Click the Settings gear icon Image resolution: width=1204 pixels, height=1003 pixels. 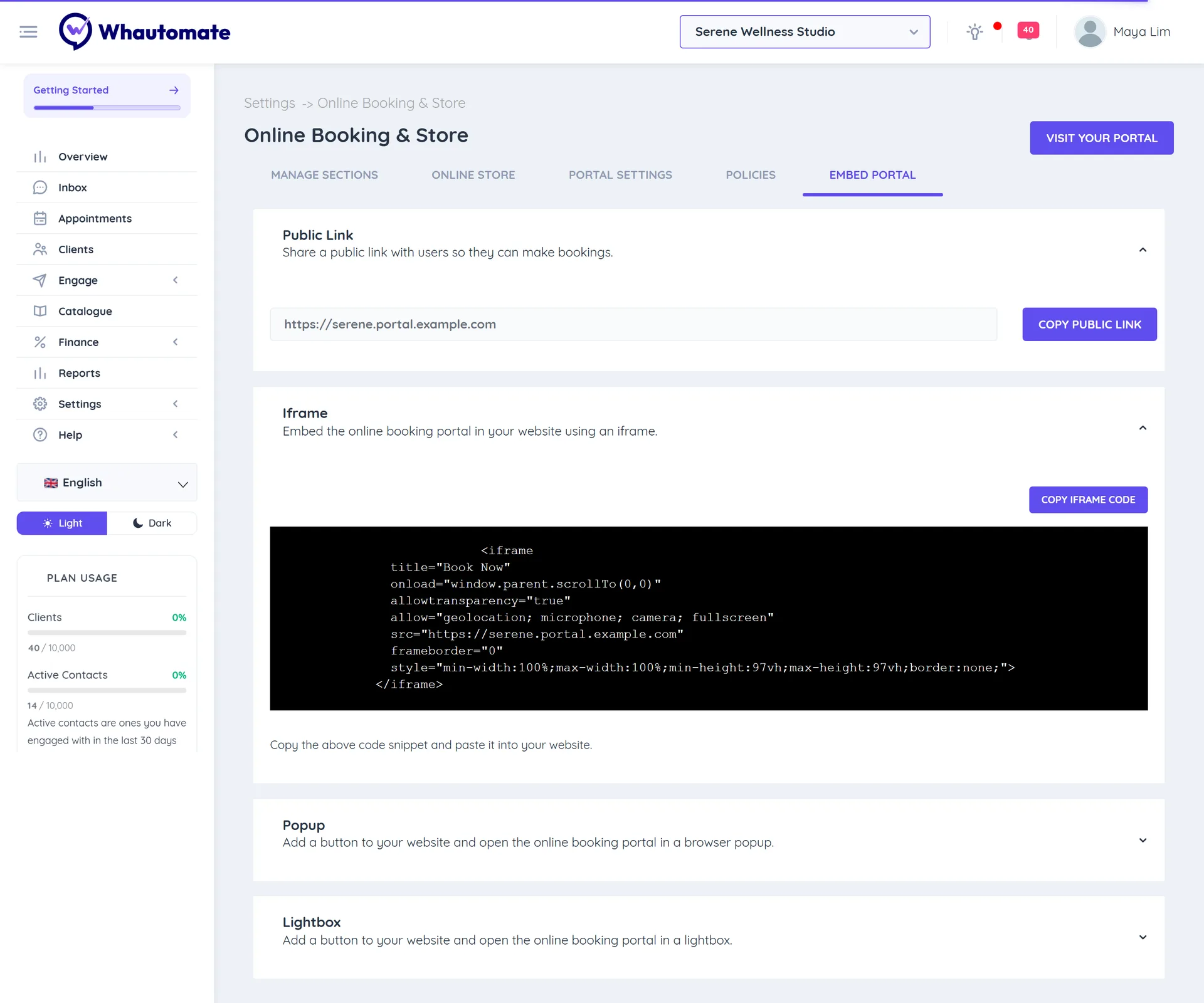(x=40, y=404)
